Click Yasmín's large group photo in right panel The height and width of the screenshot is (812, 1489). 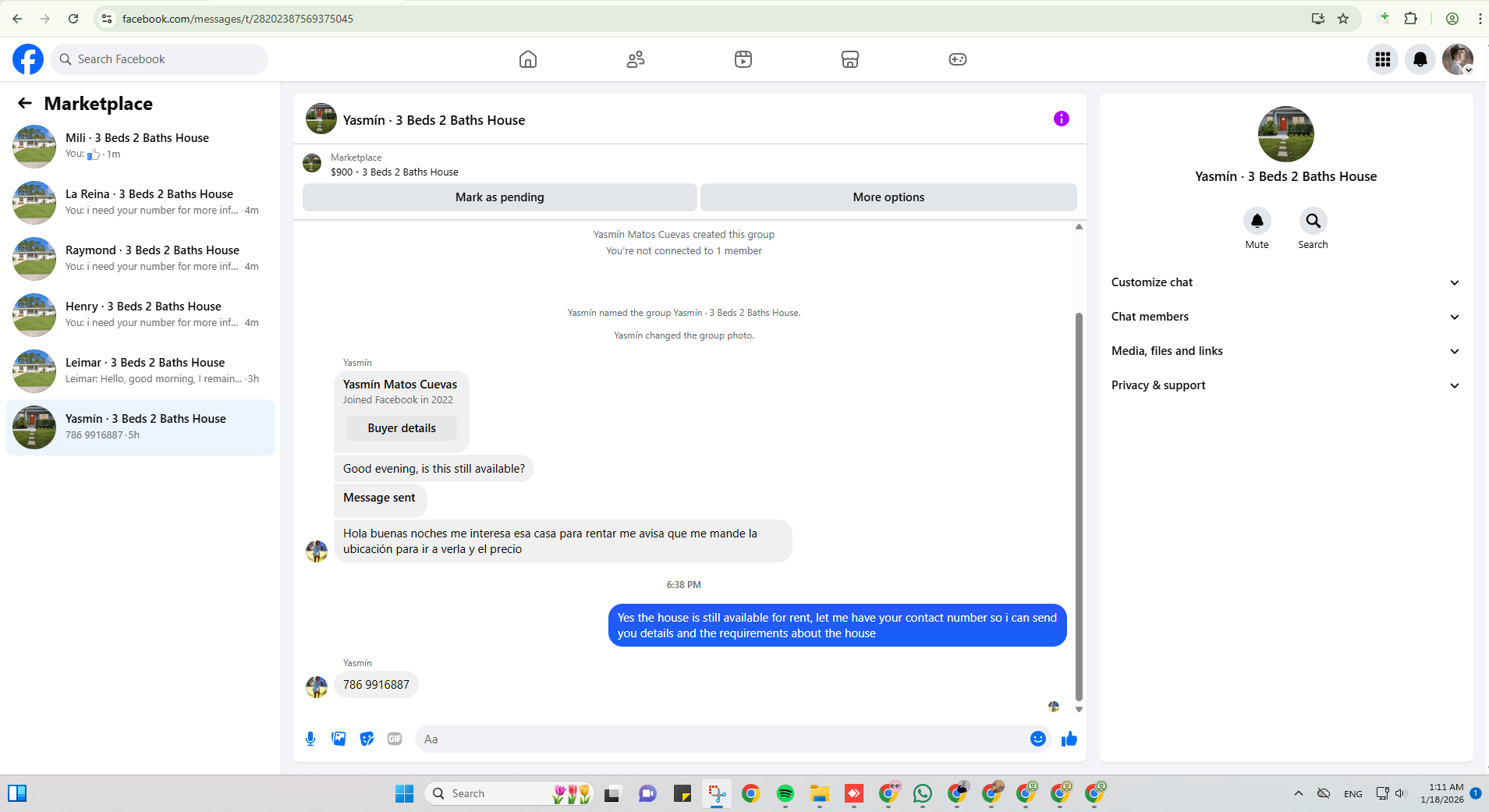tap(1285, 134)
